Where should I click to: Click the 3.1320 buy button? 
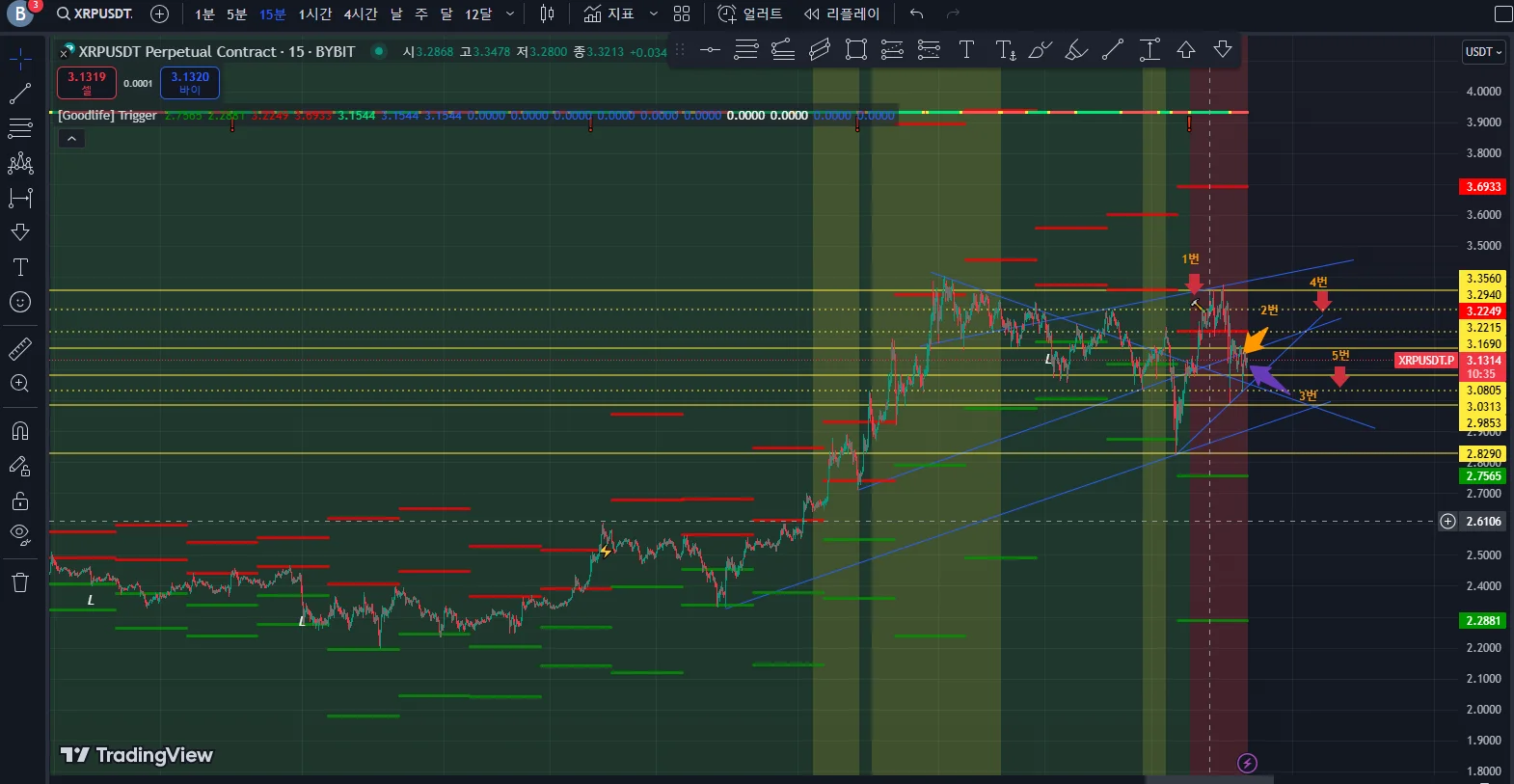[x=190, y=83]
